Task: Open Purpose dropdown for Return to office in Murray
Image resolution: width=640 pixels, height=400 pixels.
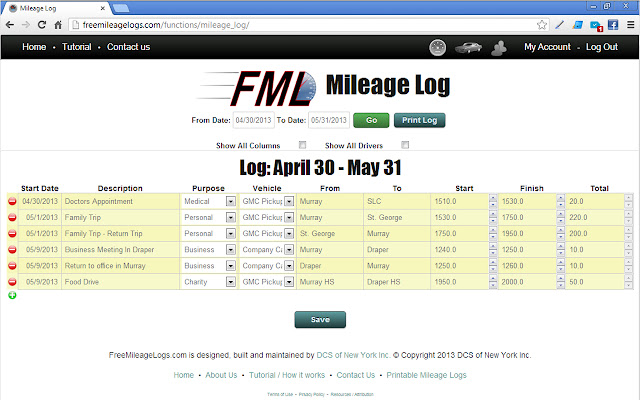Action: [231, 266]
